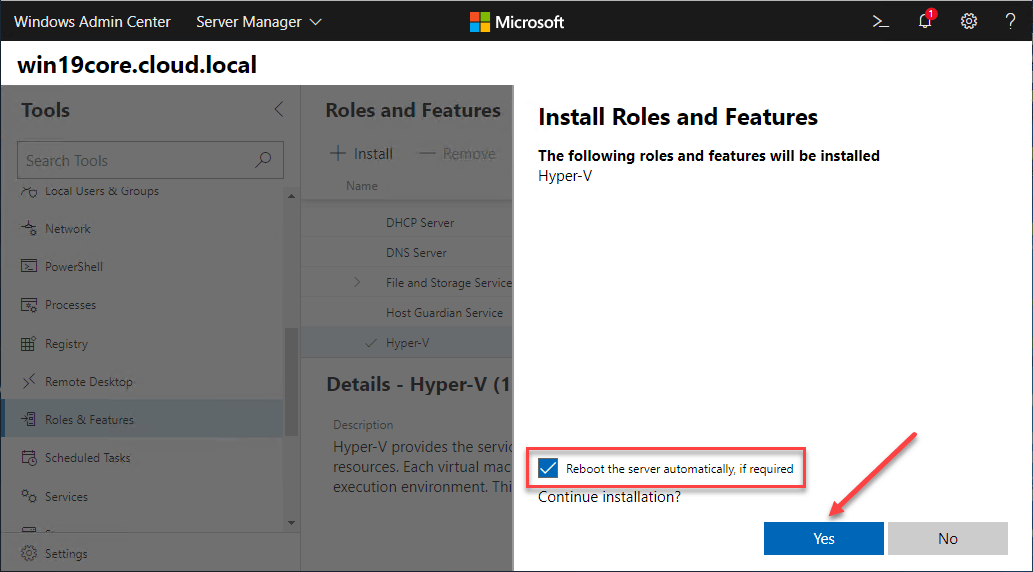Click the Processes tool icon
The image size is (1033, 572).
click(28, 305)
